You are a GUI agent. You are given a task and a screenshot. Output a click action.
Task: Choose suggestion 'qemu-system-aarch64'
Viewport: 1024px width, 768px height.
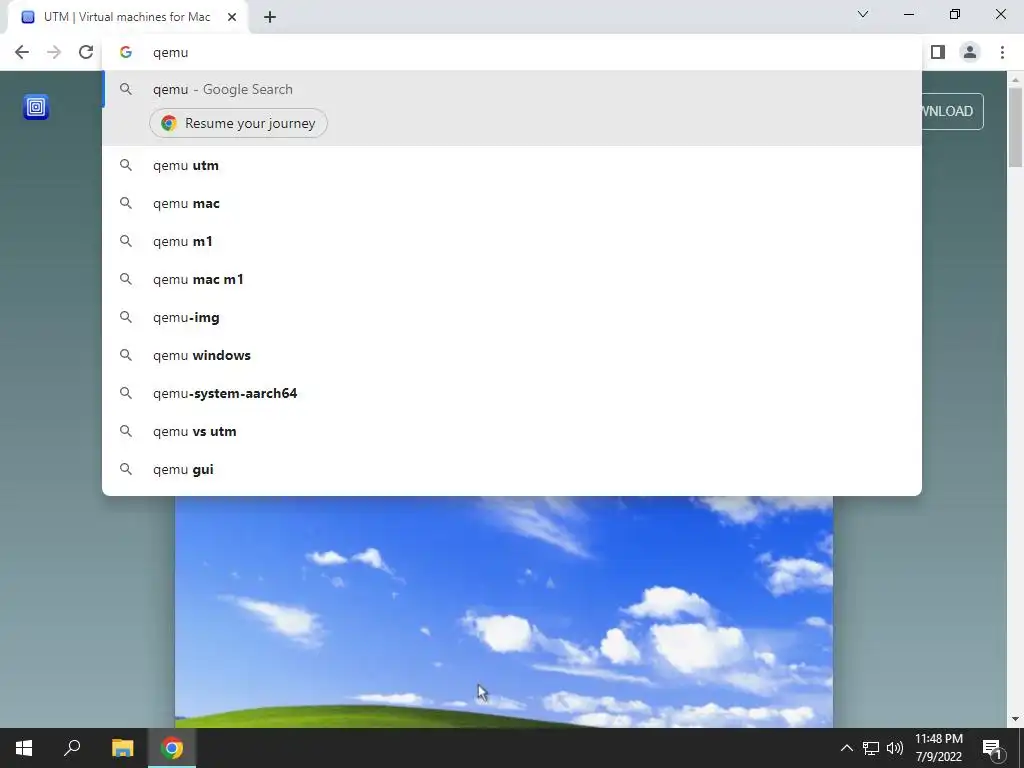(x=512, y=393)
